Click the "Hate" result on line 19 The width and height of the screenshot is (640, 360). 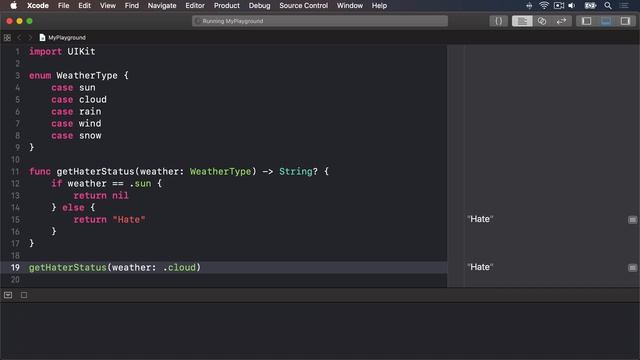(x=480, y=267)
